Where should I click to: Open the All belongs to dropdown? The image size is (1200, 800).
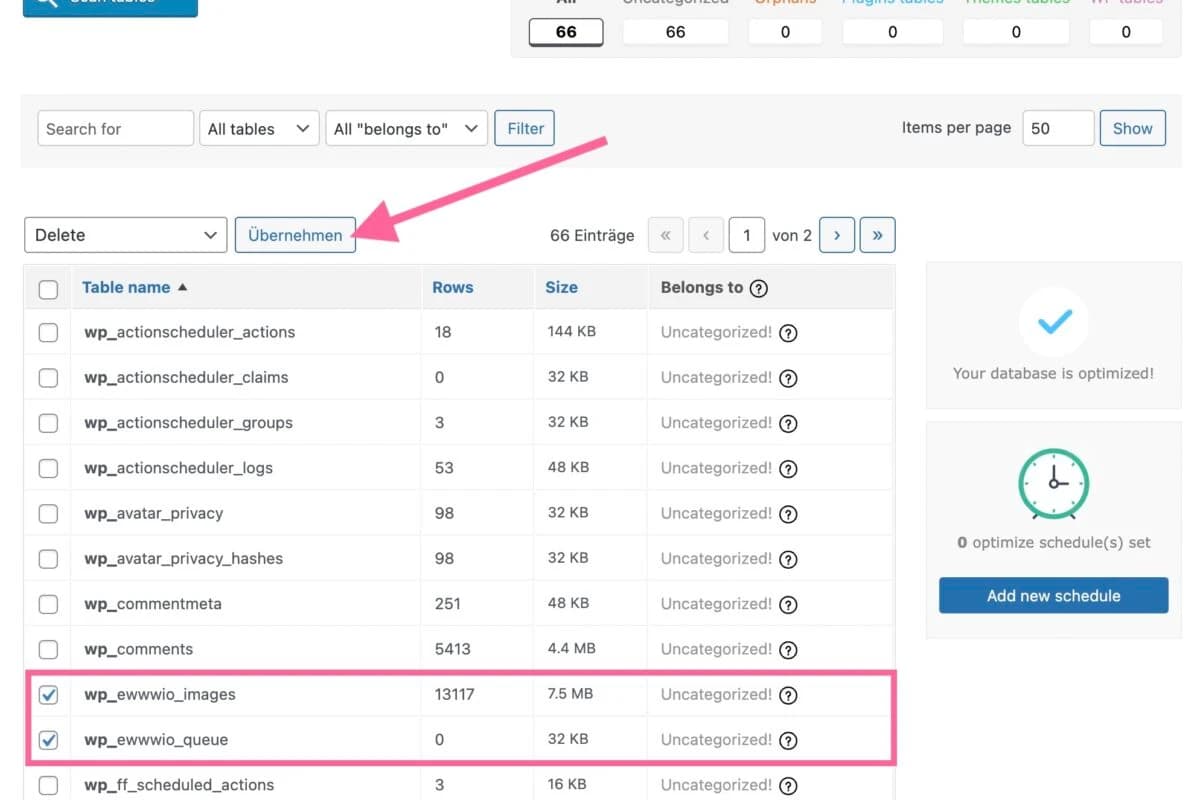pyautogui.click(x=406, y=128)
